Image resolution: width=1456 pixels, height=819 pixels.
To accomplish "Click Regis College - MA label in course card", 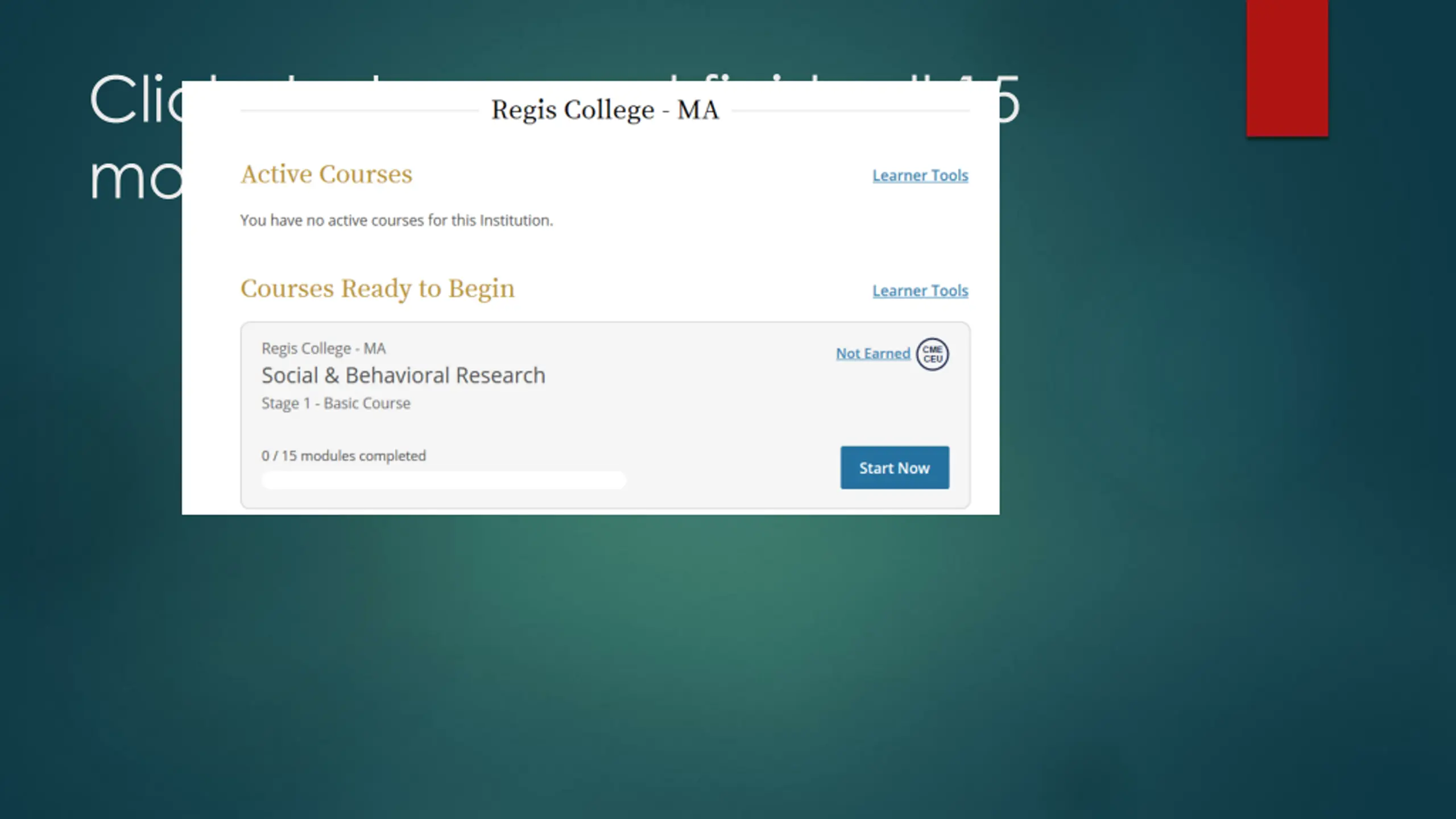I will click(x=324, y=349).
